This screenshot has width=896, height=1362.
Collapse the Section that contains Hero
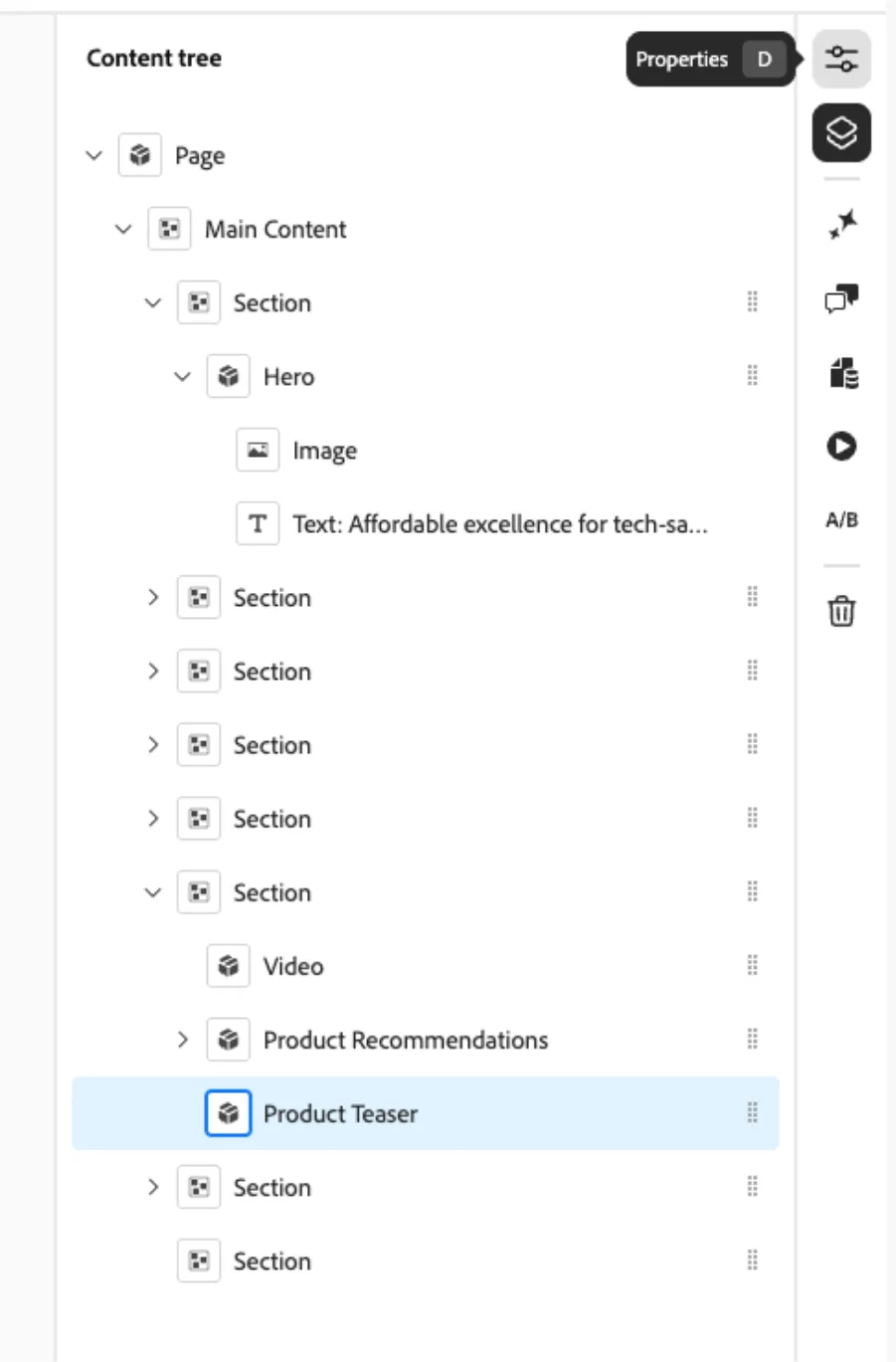(x=153, y=302)
